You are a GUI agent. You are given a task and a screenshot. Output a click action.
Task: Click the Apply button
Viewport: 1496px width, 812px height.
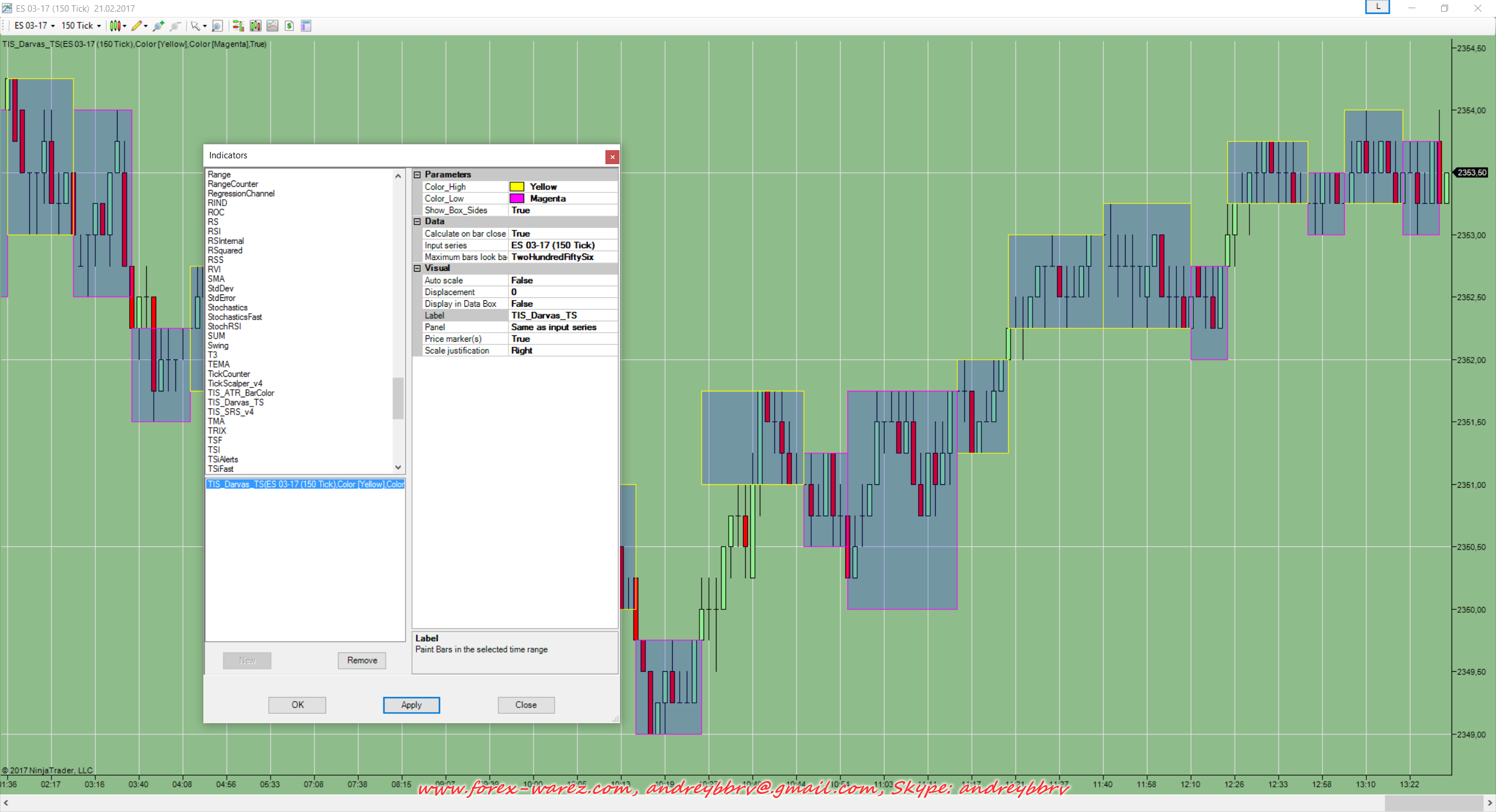point(411,705)
